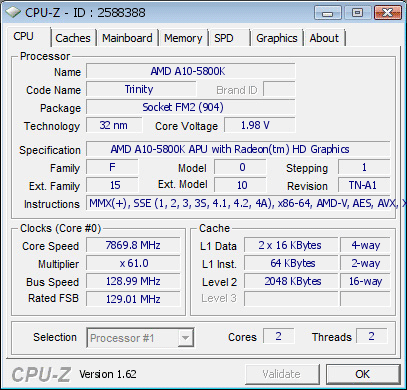Image resolution: width=407 pixels, height=390 pixels.
Task: Click the Cores count value
Action: (279, 336)
